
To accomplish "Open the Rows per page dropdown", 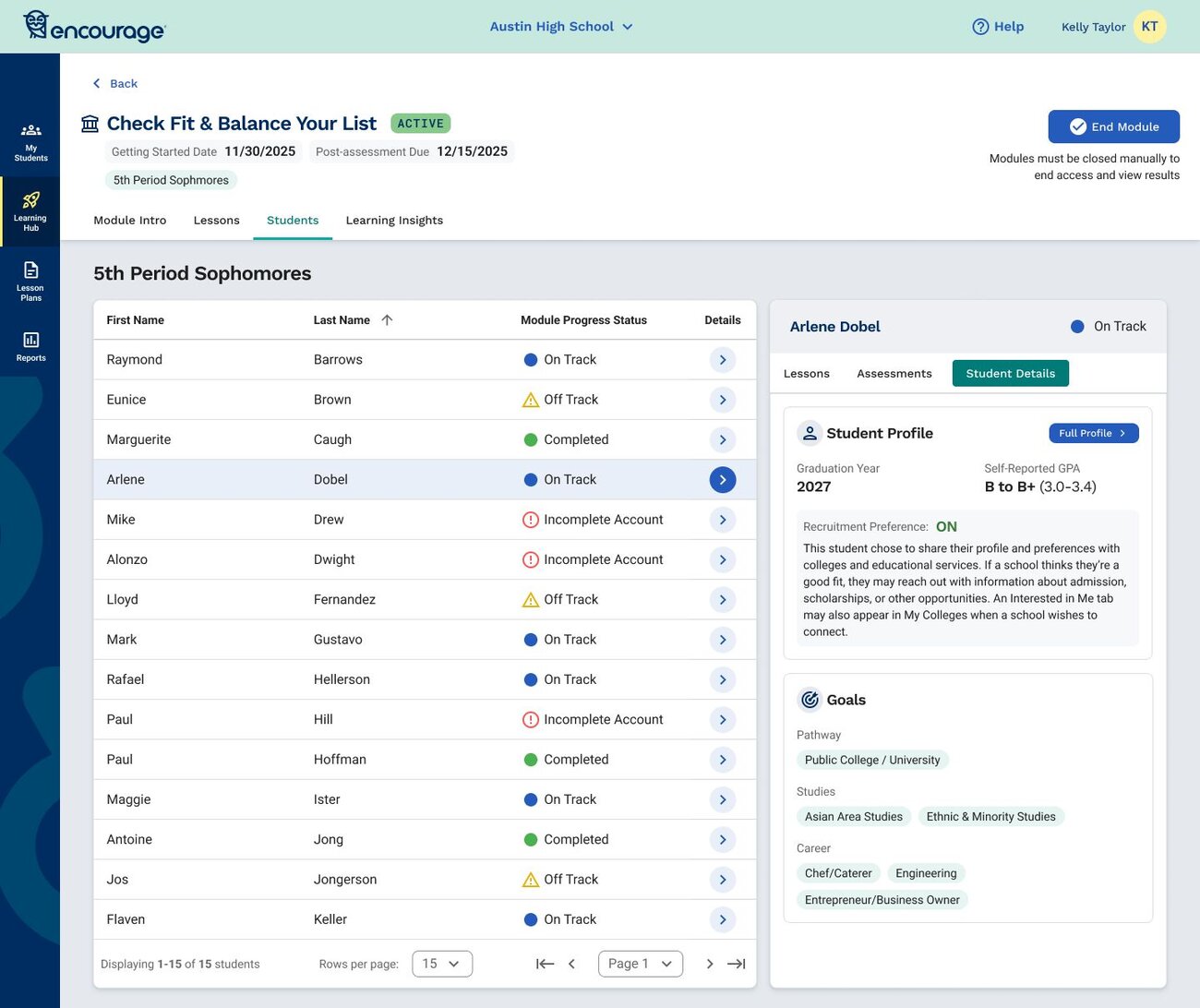I will tap(441, 964).
